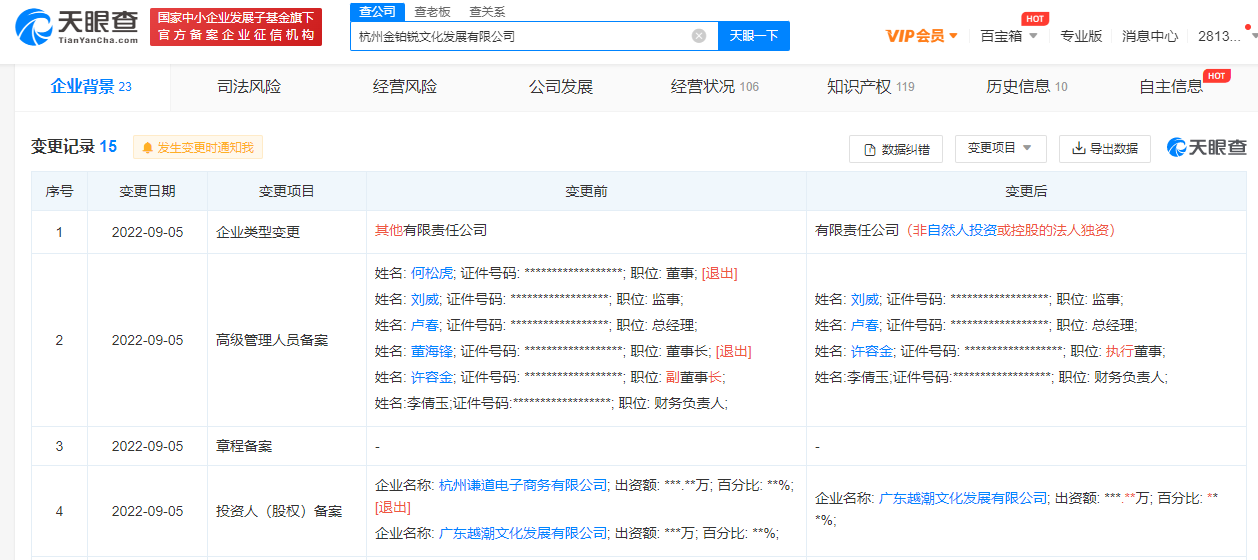Open the 消息中心 message center
1258x560 pixels.
coord(1149,36)
